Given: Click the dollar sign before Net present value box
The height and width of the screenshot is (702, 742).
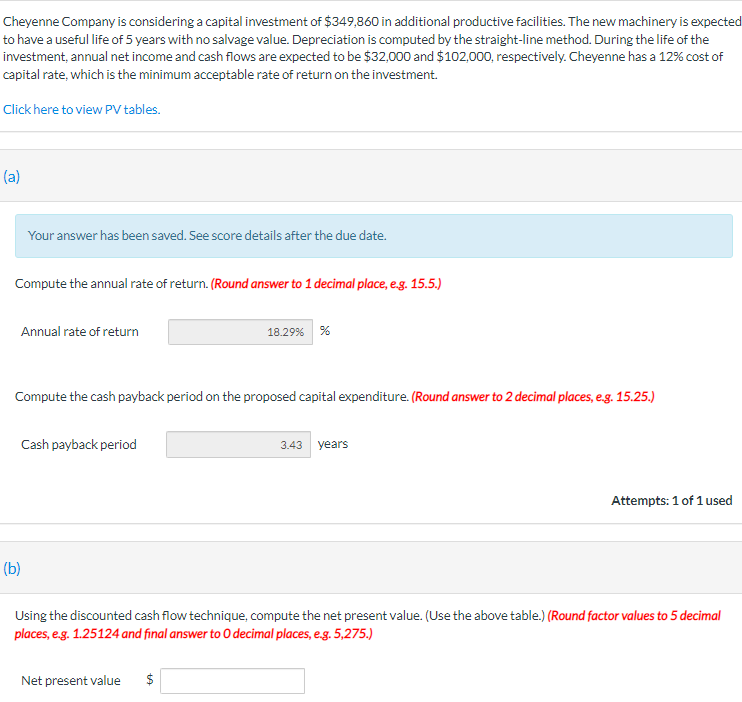Looking at the screenshot, I should [x=150, y=680].
